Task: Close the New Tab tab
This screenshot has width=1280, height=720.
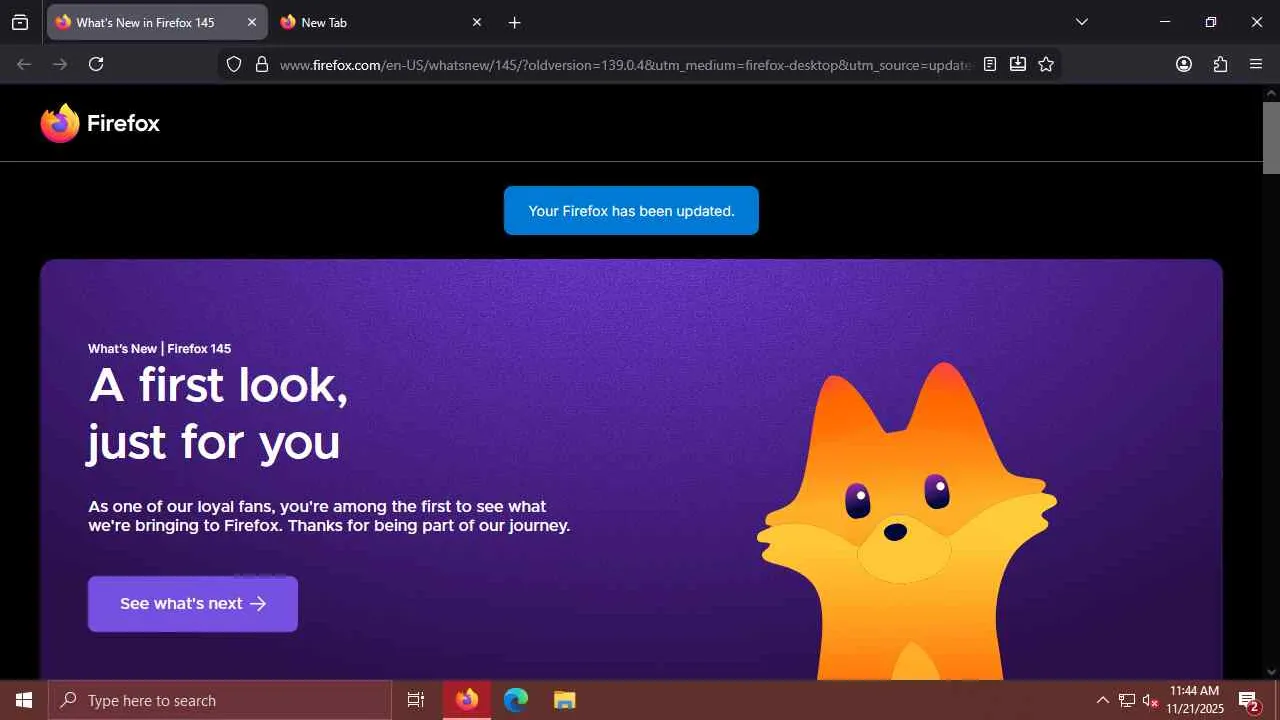Action: (x=476, y=22)
